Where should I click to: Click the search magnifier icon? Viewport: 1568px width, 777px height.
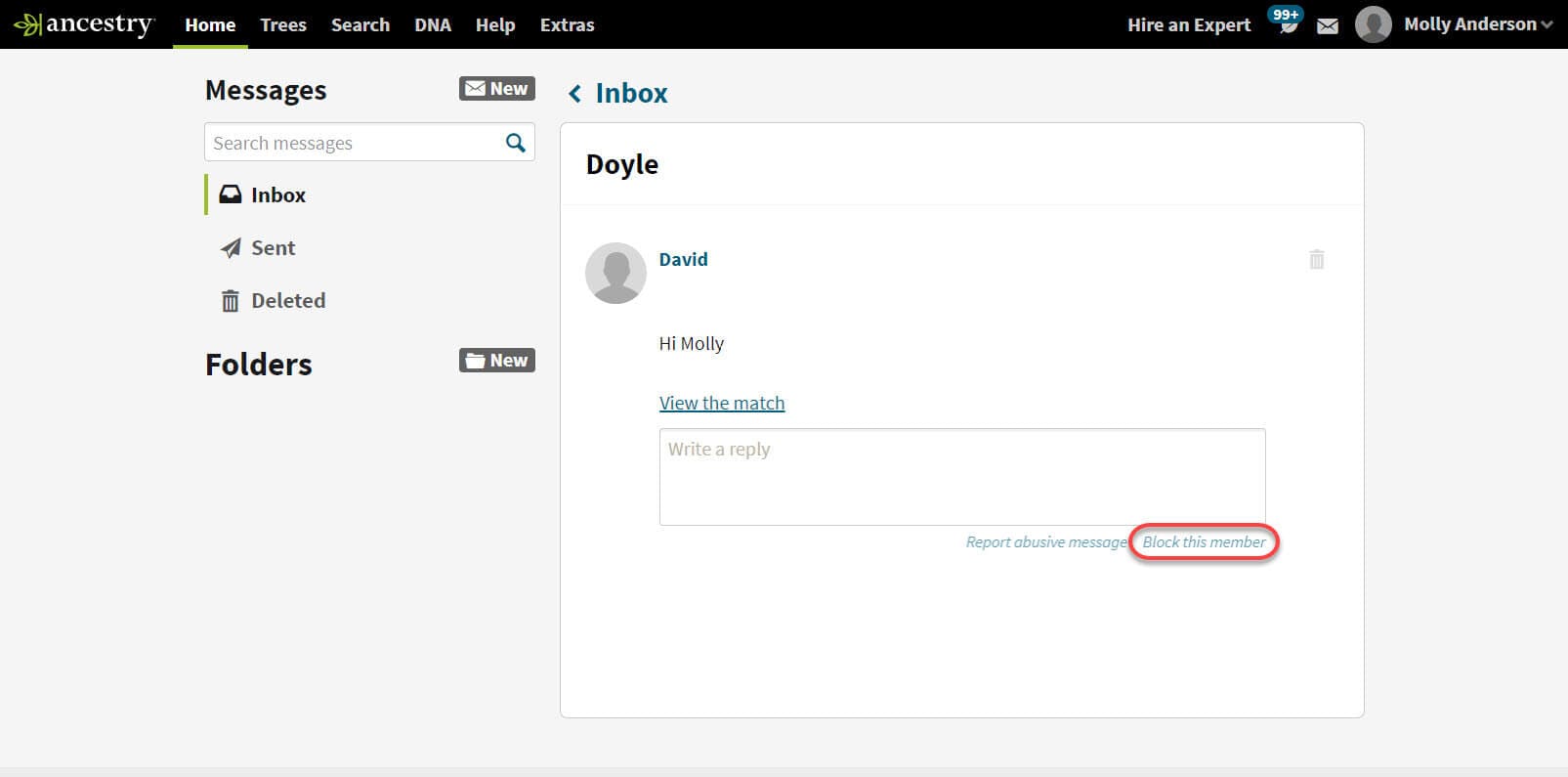[x=515, y=143]
